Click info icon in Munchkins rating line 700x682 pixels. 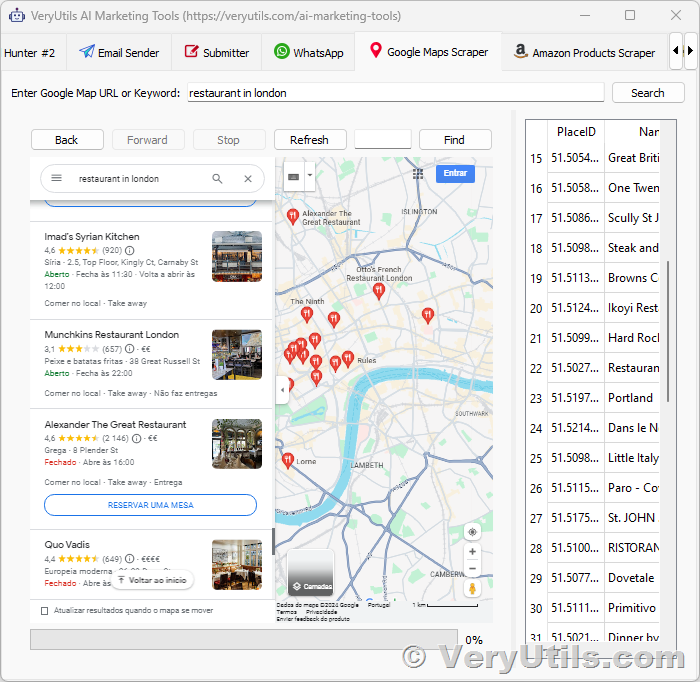(x=129, y=349)
